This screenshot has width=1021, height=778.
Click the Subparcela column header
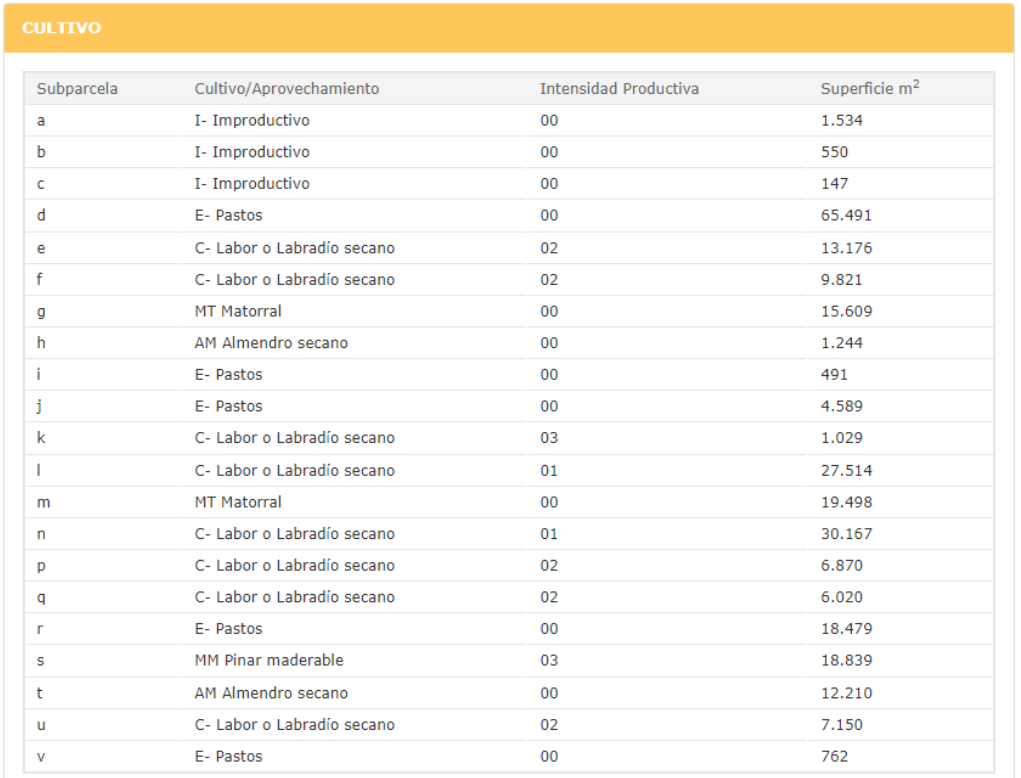tap(77, 89)
